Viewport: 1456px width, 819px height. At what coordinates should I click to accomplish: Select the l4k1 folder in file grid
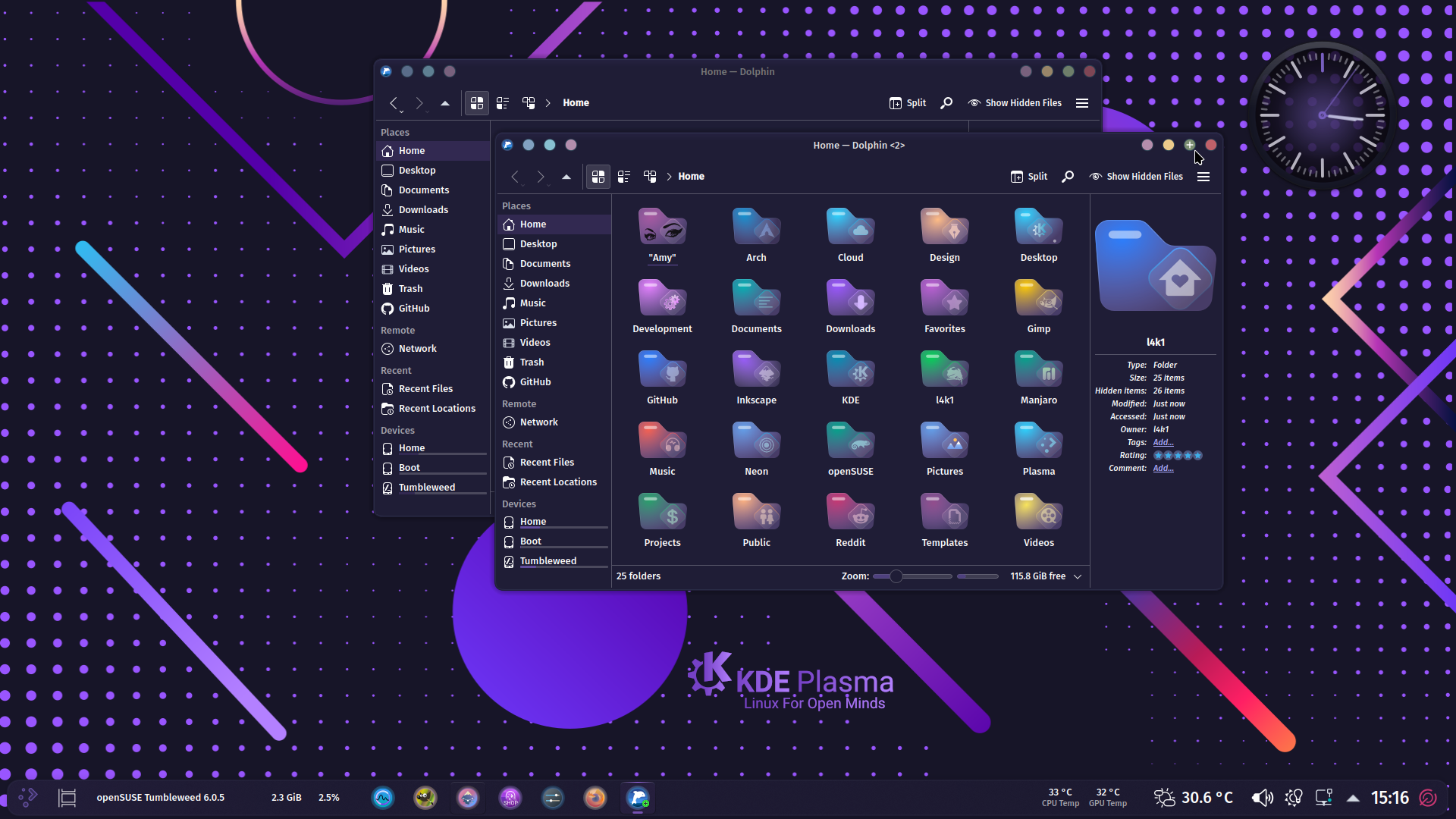point(944,378)
